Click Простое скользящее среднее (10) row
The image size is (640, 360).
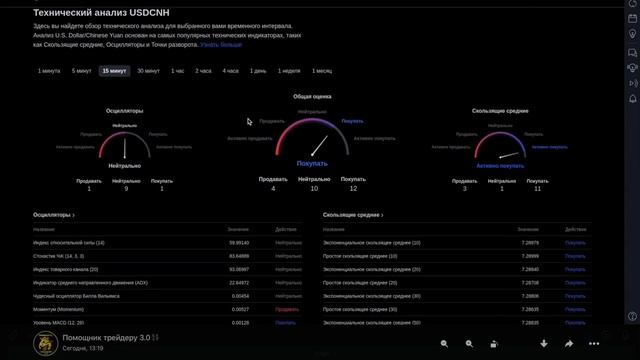click(457, 256)
